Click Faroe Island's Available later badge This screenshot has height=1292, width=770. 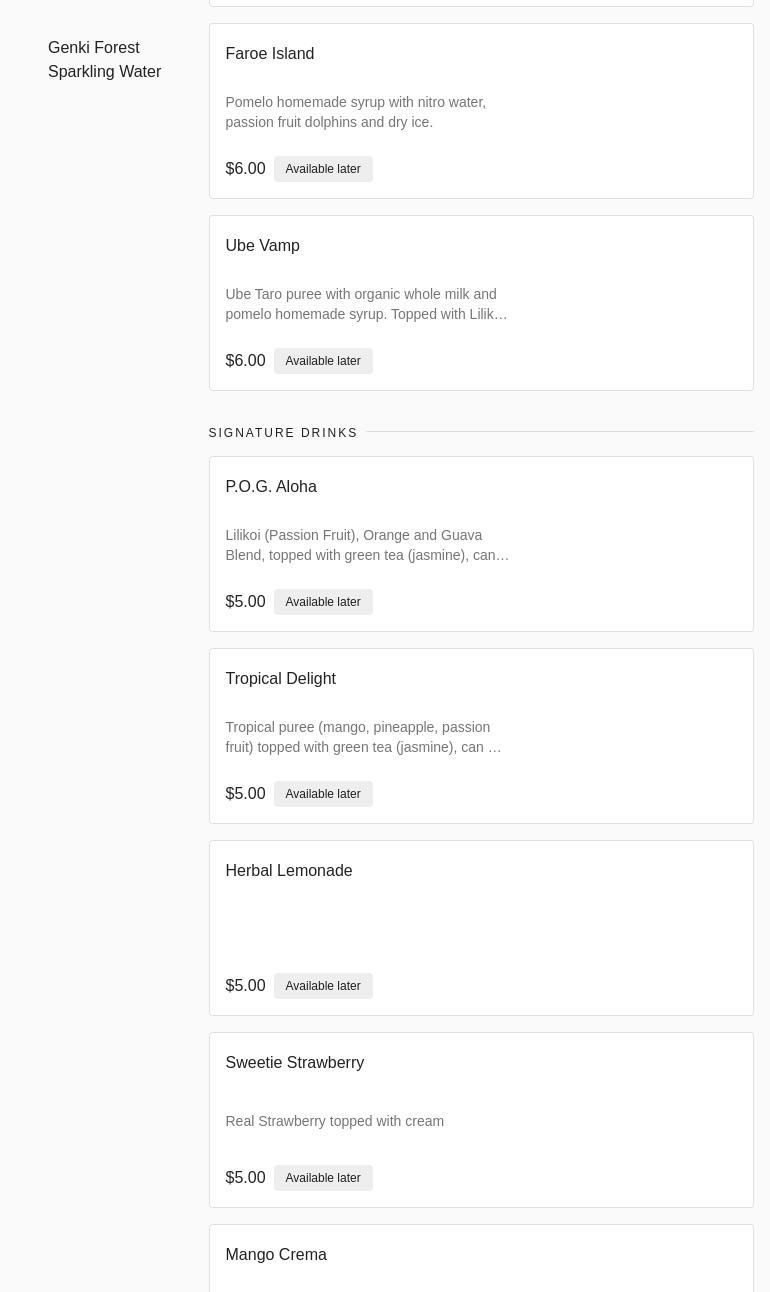click(x=322, y=169)
